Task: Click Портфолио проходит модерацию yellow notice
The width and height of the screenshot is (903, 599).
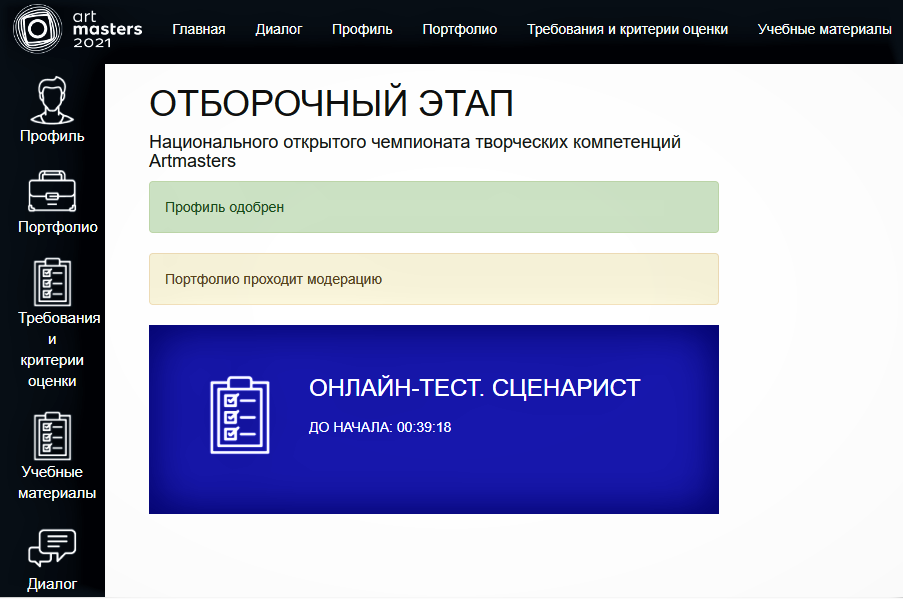Action: (434, 279)
